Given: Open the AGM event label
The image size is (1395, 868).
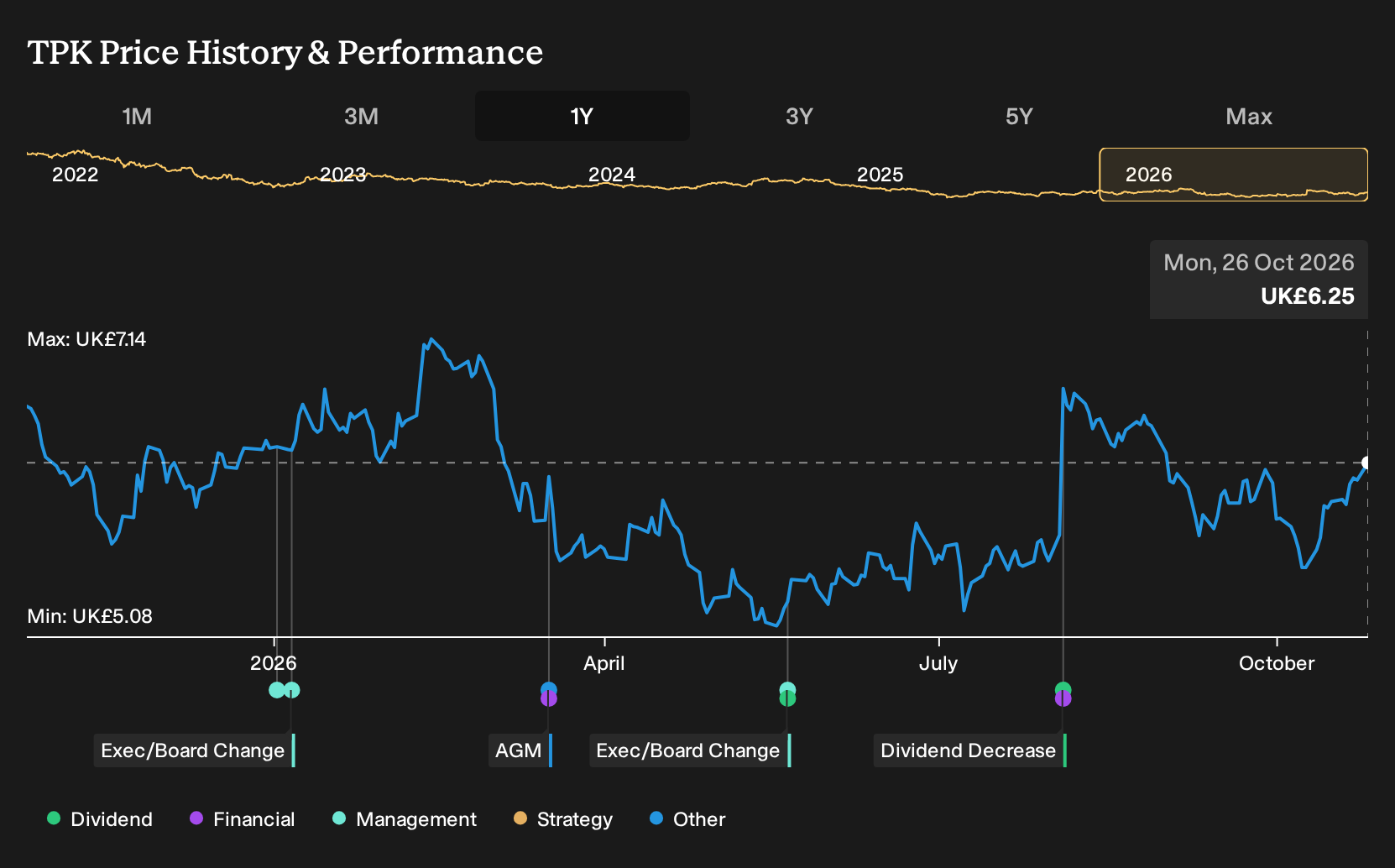Looking at the screenshot, I should click(520, 750).
